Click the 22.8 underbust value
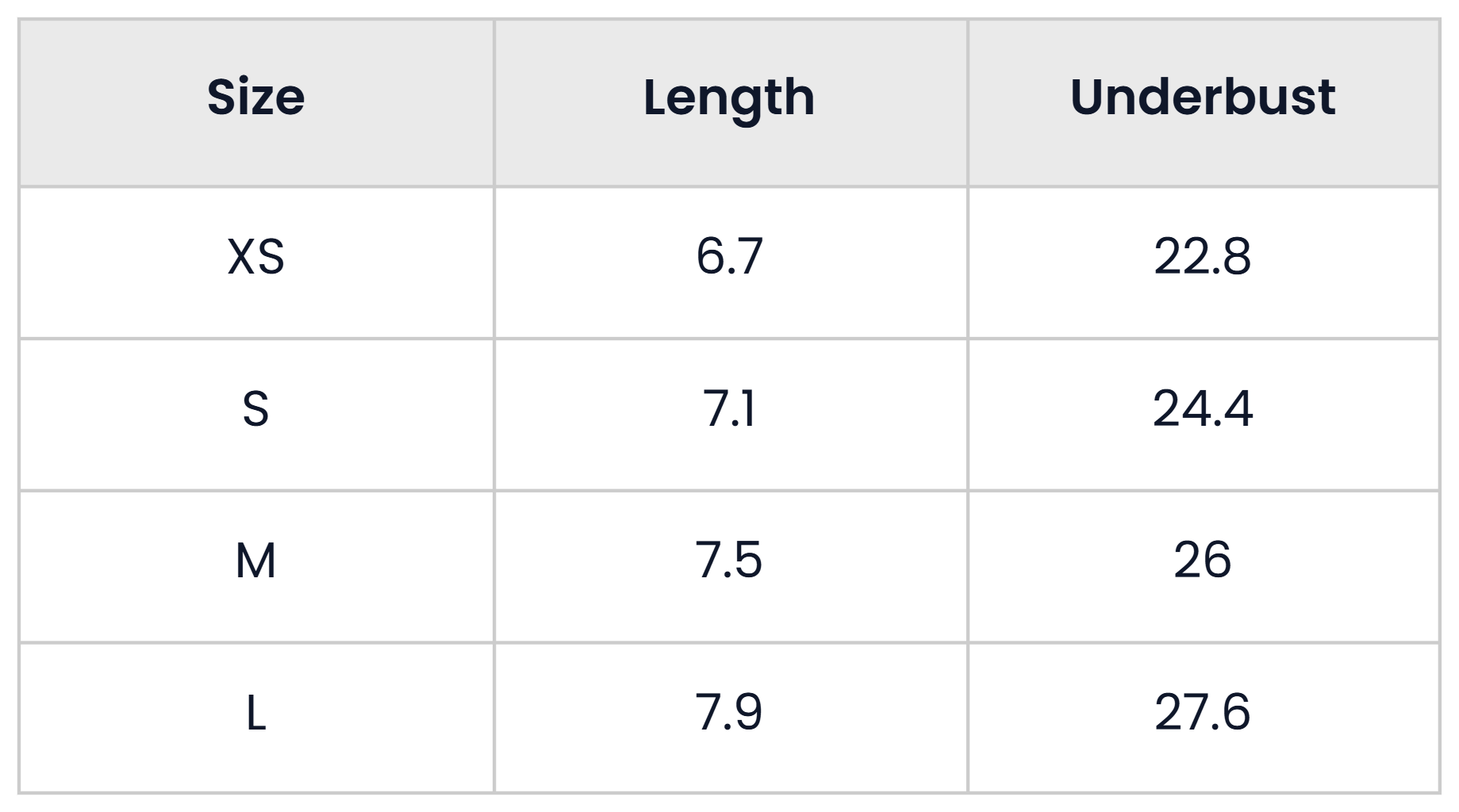 click(x=1203, y=257)
